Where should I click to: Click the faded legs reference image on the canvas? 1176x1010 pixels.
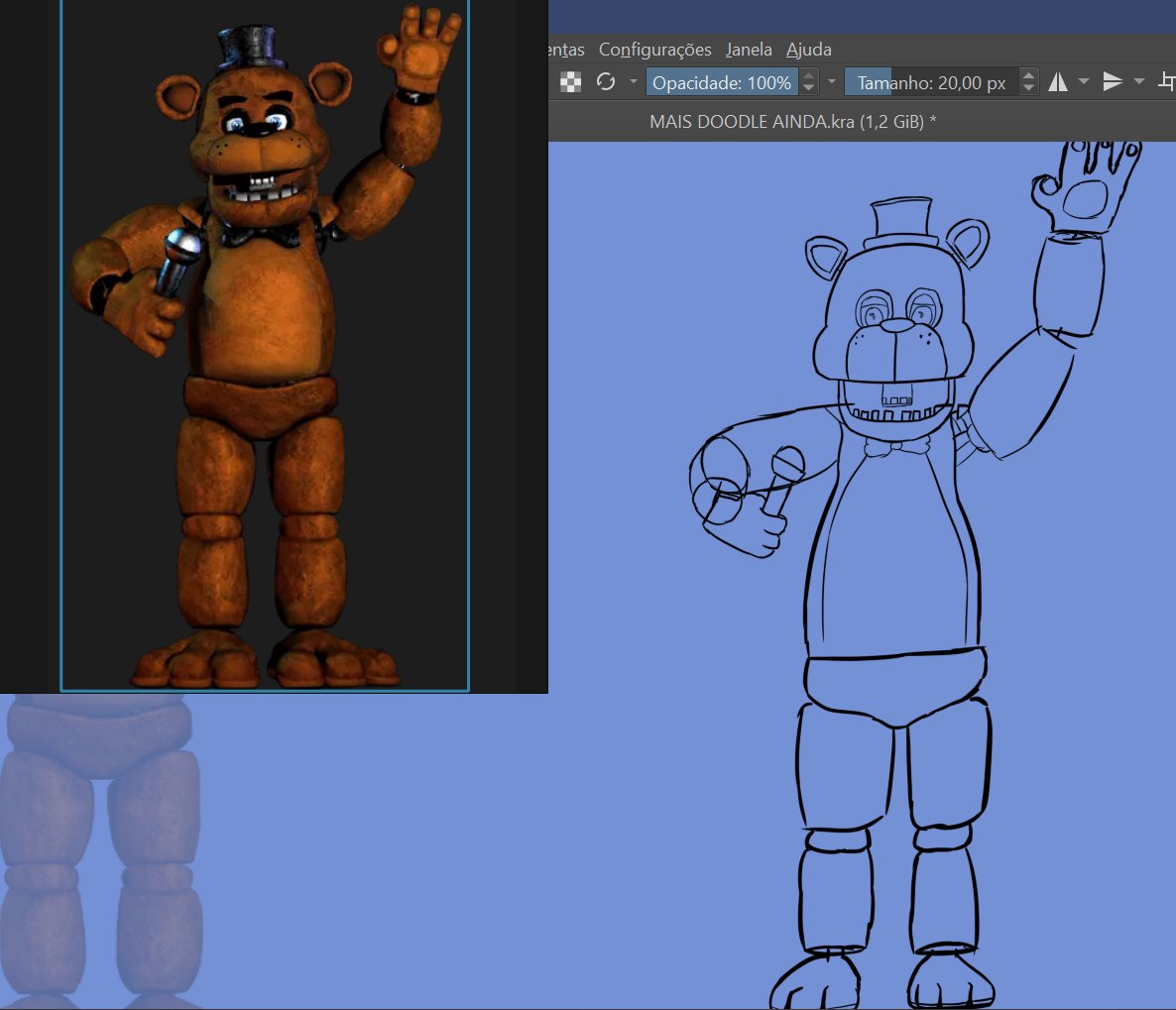click(100, 851)
